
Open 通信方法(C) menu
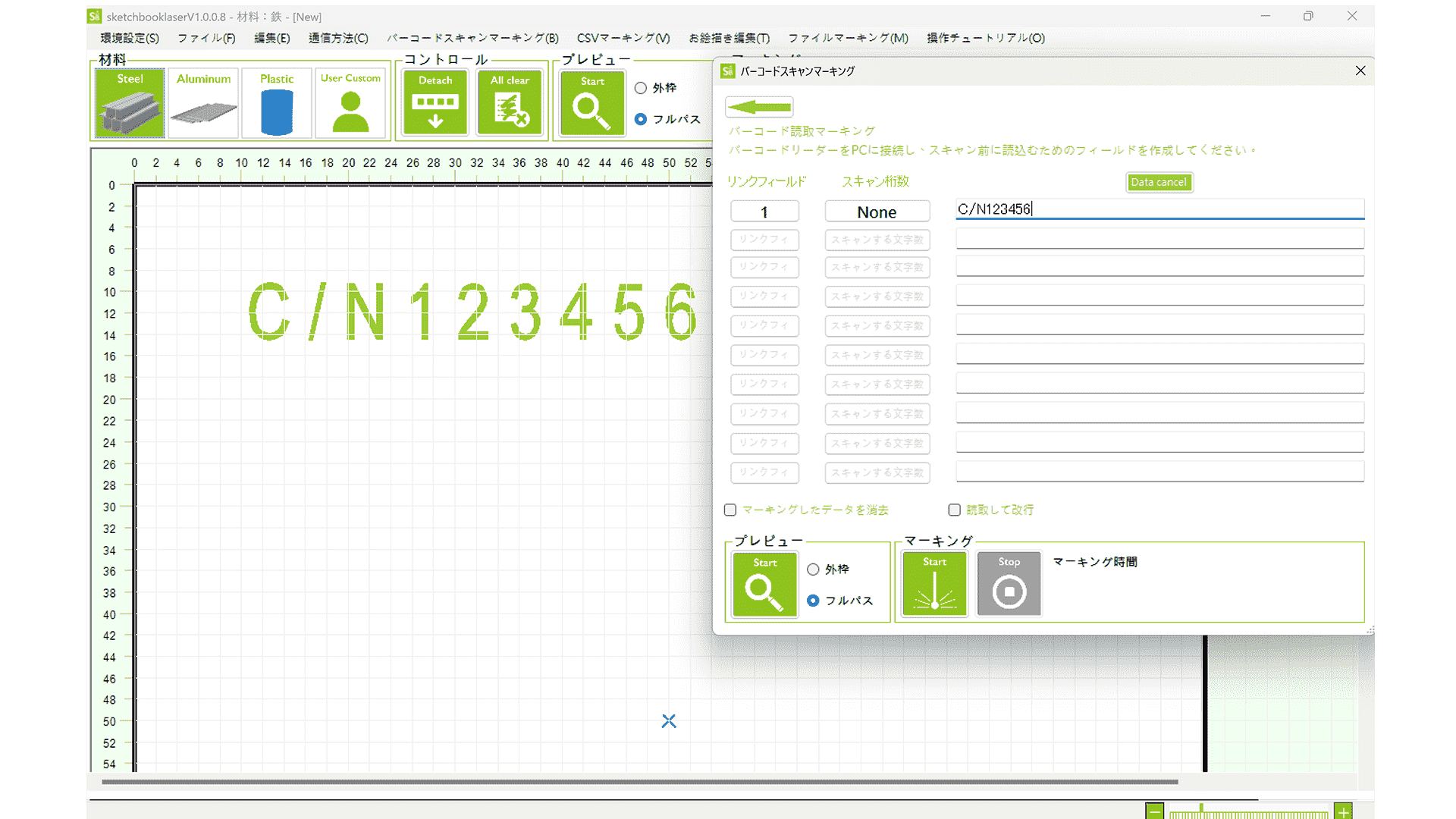(338, 38)
